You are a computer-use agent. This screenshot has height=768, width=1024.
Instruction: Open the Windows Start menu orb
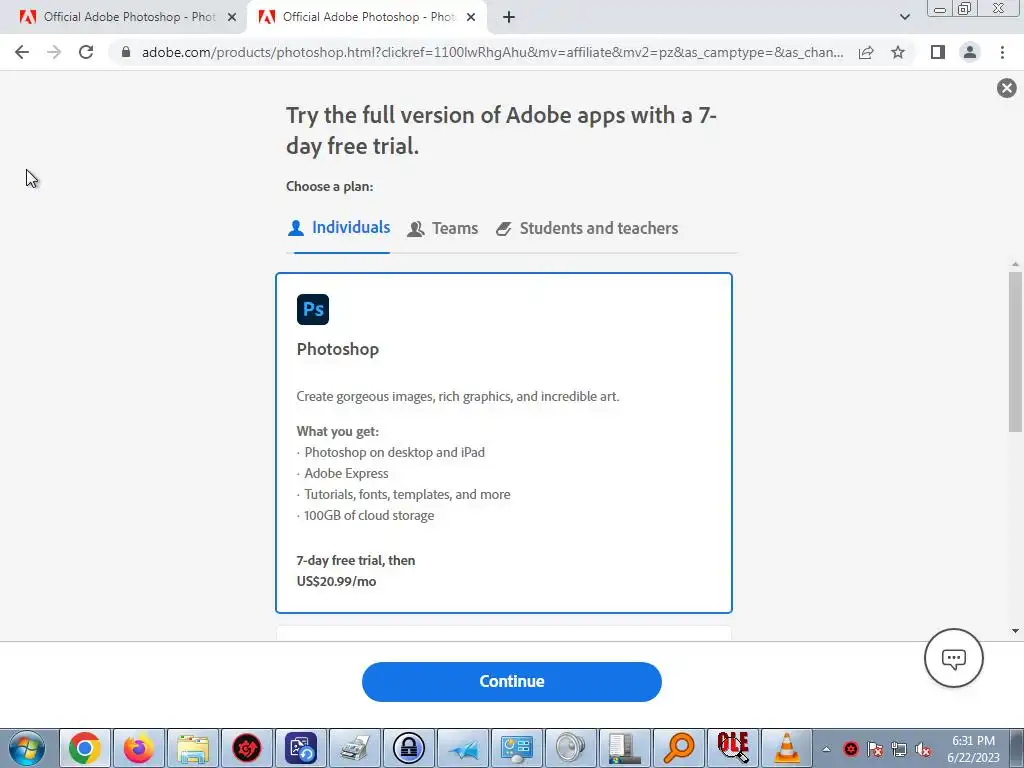click(x=27, y=748)
